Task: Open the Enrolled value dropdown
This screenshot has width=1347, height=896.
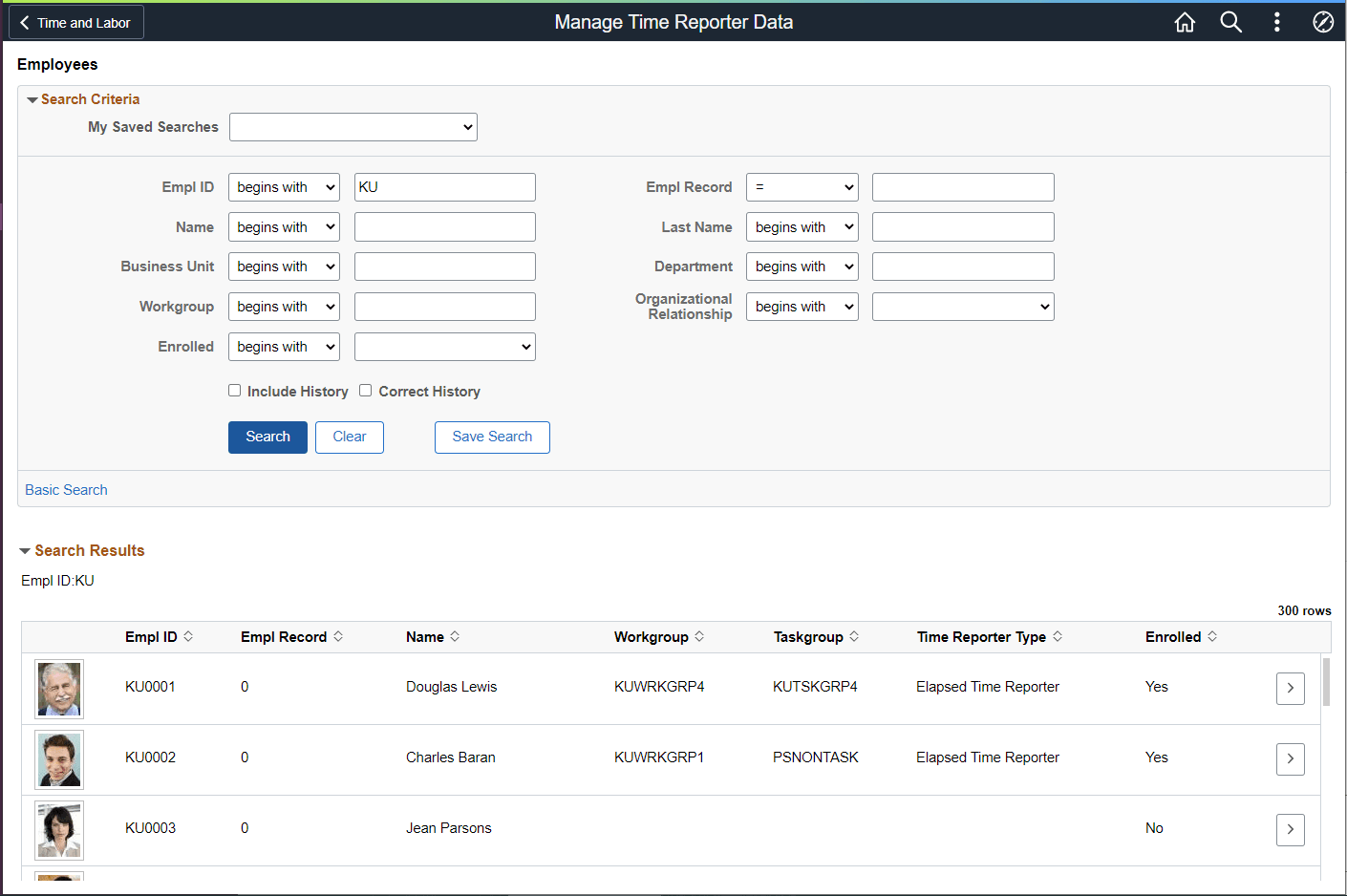Action: pyautogui.click(x=444, y=346)
